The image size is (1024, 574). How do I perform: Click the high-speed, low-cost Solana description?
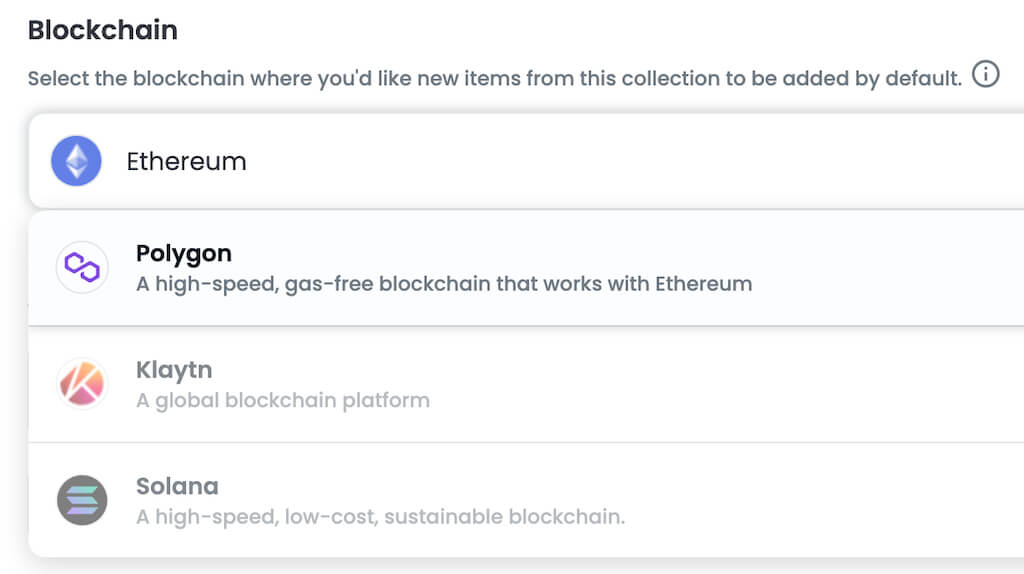coord(380,518)
